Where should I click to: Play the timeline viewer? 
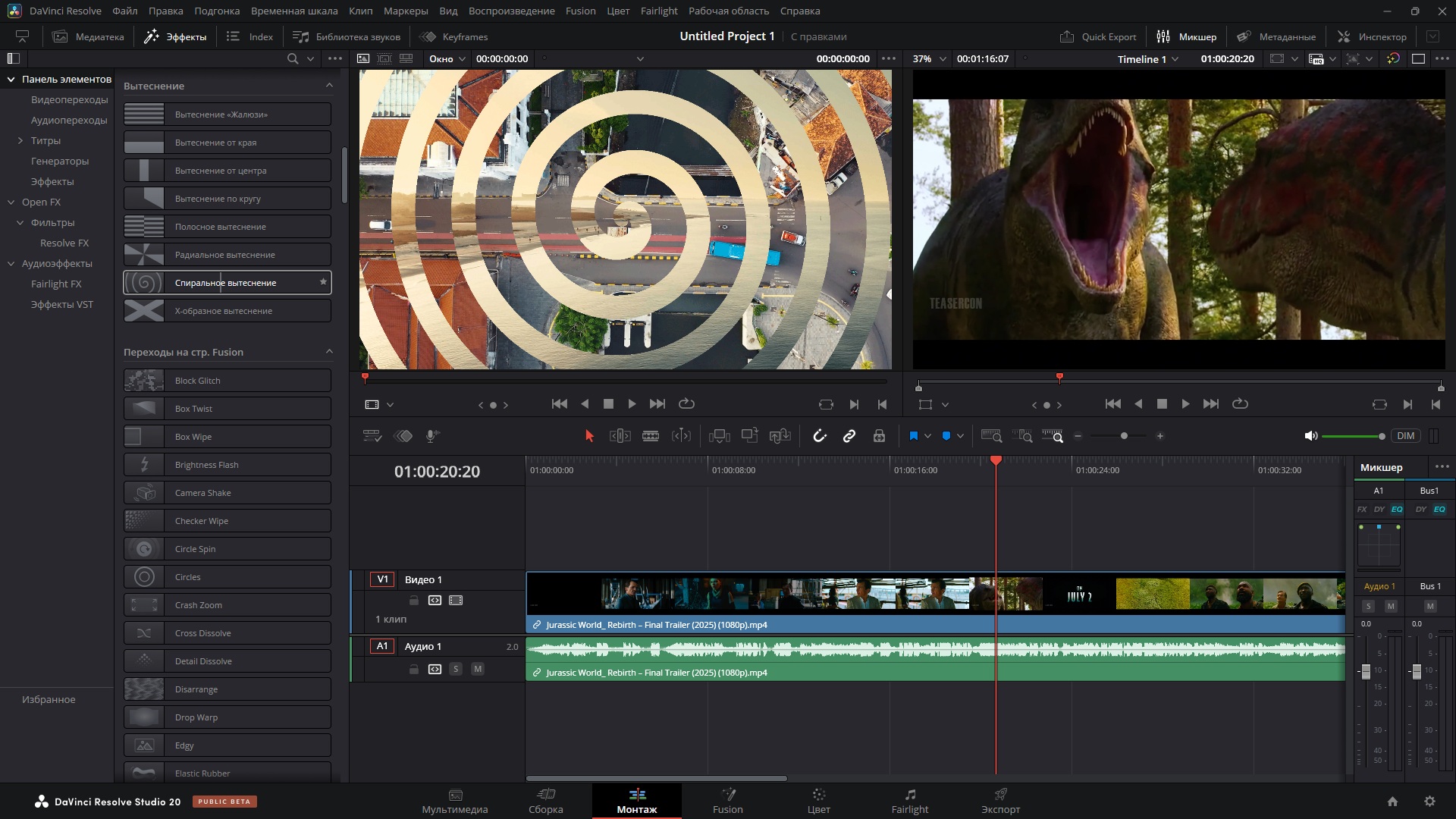pyautogui.click(x=1185, y=404)
